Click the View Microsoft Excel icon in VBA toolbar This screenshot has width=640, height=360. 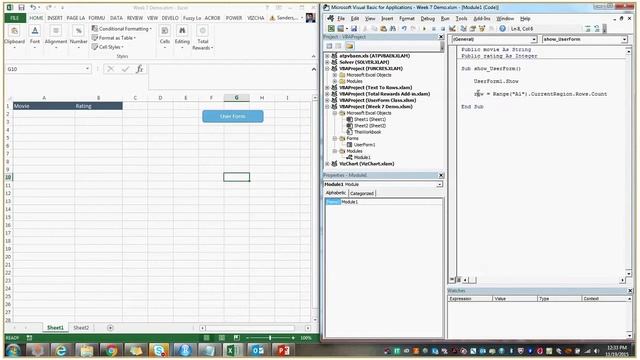331,29
